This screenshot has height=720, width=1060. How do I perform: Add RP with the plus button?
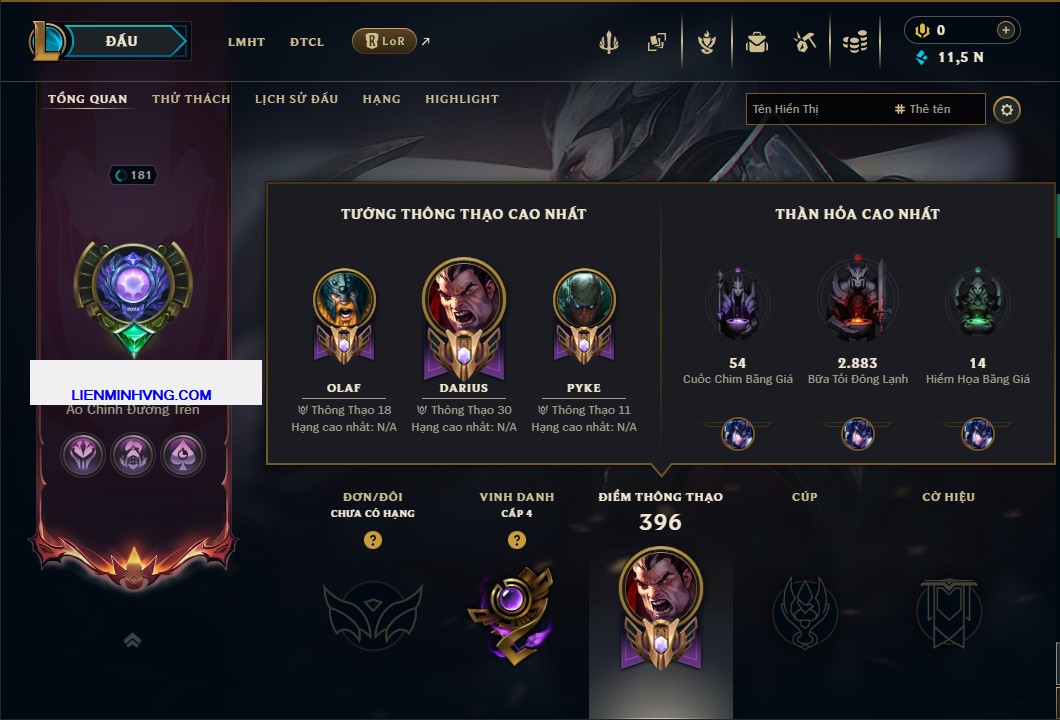click(x=1006, y=30)
